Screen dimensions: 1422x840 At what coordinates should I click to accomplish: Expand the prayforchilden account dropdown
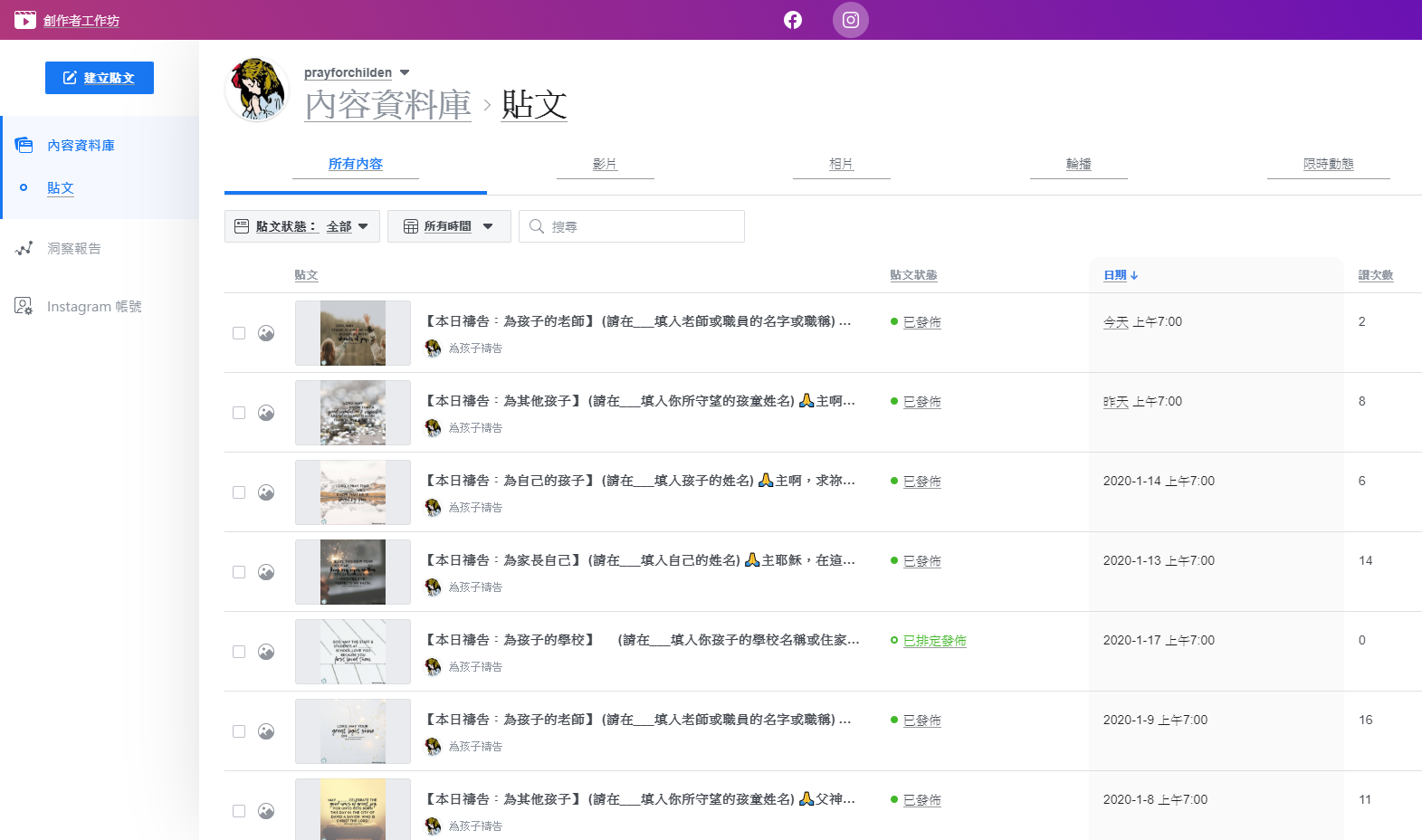pyautogui.click(x=405, y=72)
